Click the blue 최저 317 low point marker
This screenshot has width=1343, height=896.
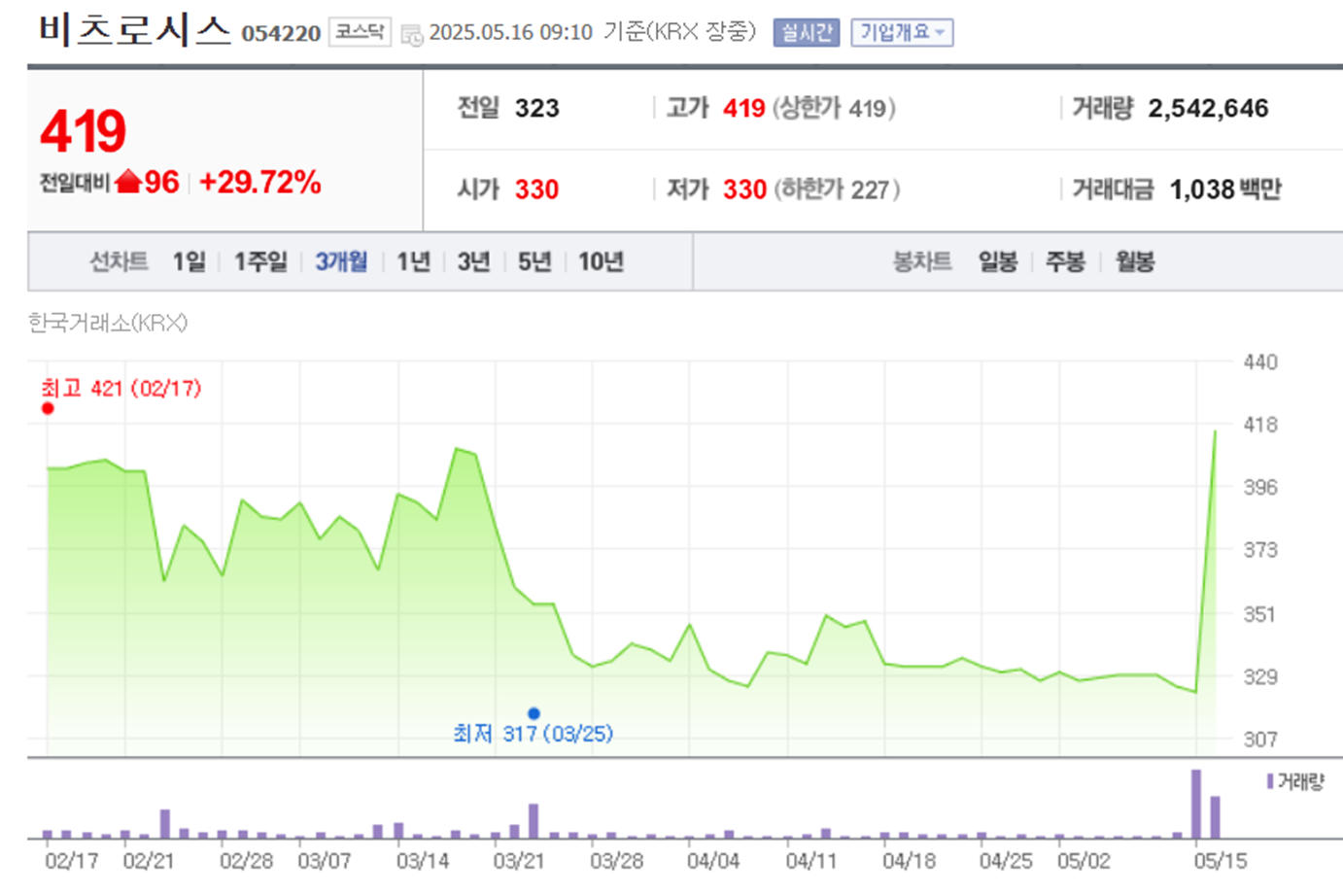pyautogui.click(x=534, y=713)
